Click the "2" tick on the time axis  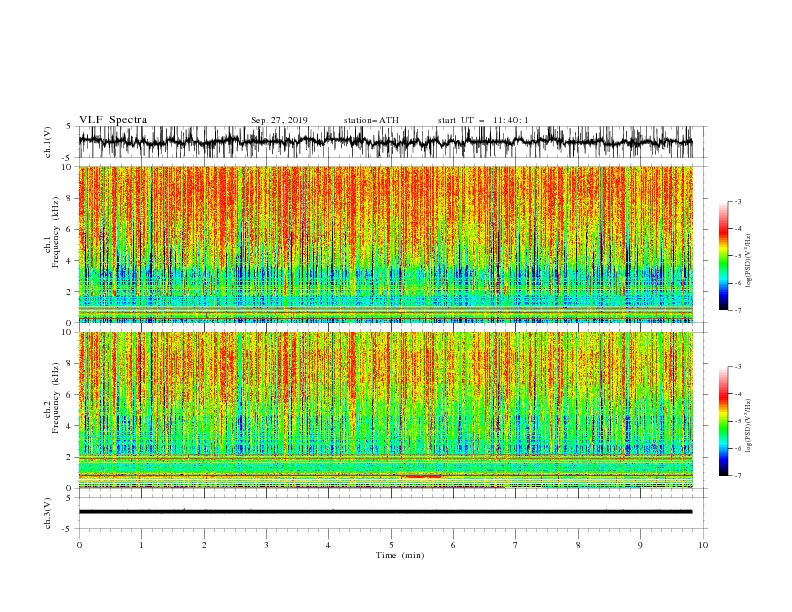tap(204, 545)
